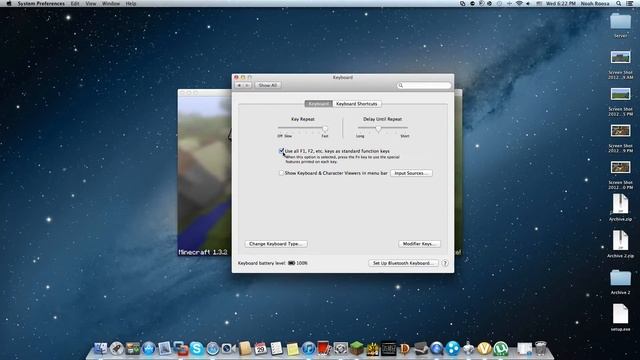
Task: Open the App Store dock icon
Action: pyautogui.click(x=149, y=348)
